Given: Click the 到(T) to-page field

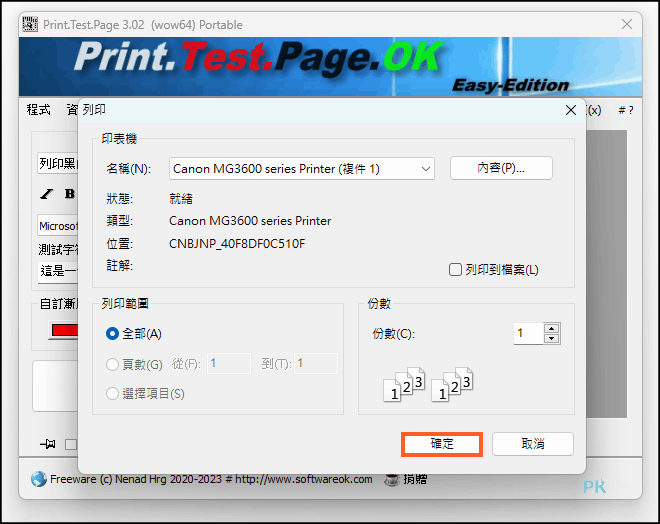Looking at the screenshot, I should pyautogui.click(x=316, y=363).
